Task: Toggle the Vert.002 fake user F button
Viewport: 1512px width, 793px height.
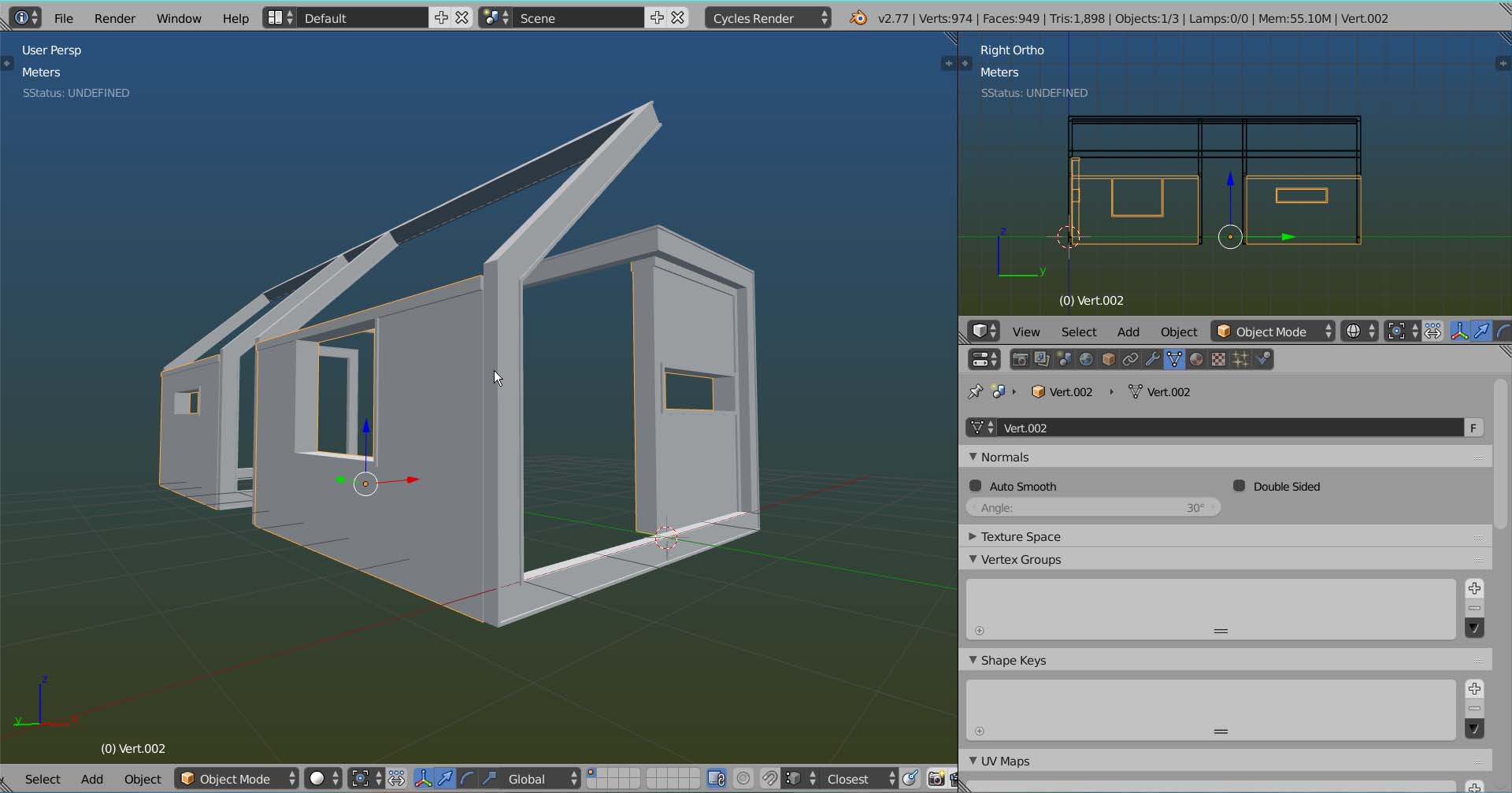Action: [1473, 428]
